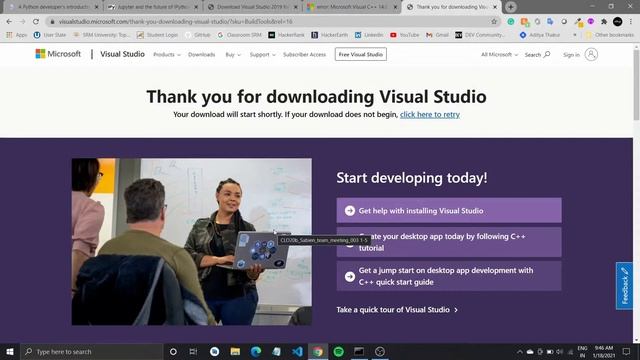Open the C++ tutorial desktop app link
Image resolution: width=640 pixels, height=360 pixels.
point(449,242)
